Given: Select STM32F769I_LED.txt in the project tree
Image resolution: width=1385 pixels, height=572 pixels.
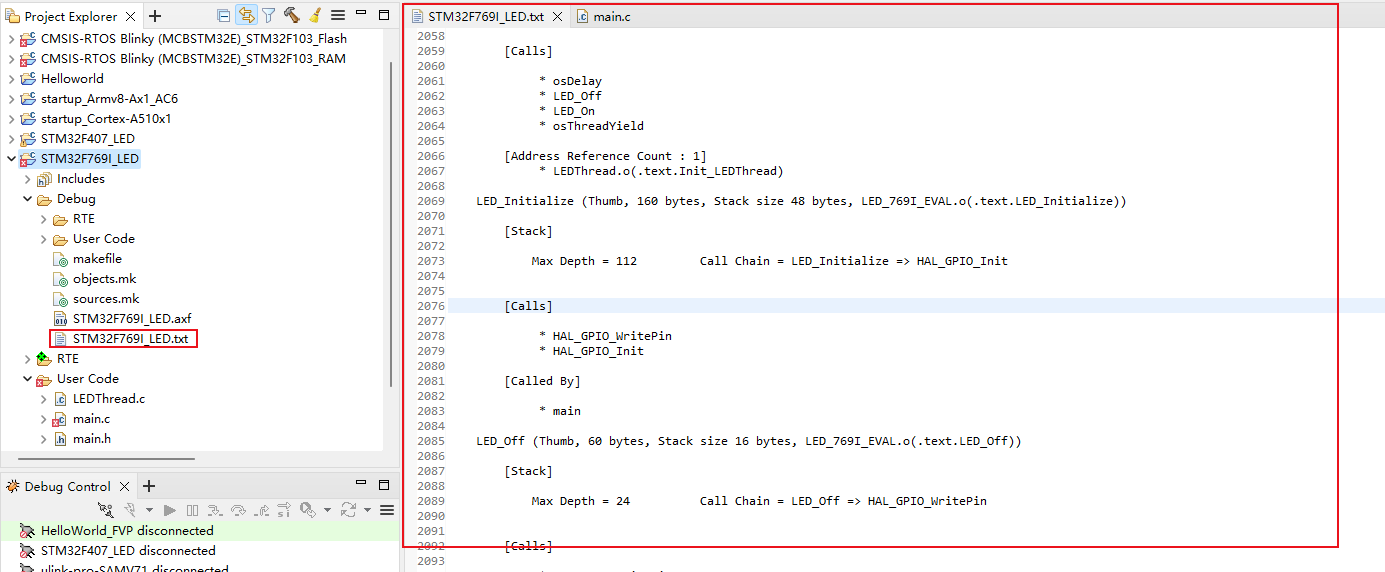Looking at the screenshot, I should 130,339.
